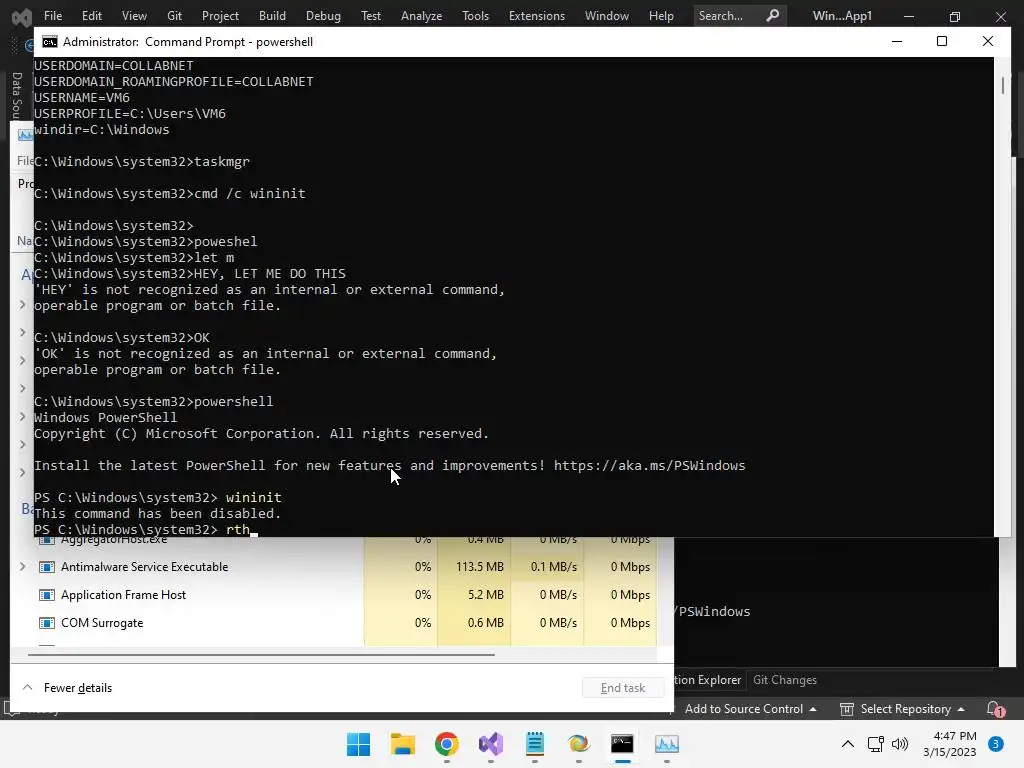
Task: Select the Application Frame Host row
Action: [334, 595]
